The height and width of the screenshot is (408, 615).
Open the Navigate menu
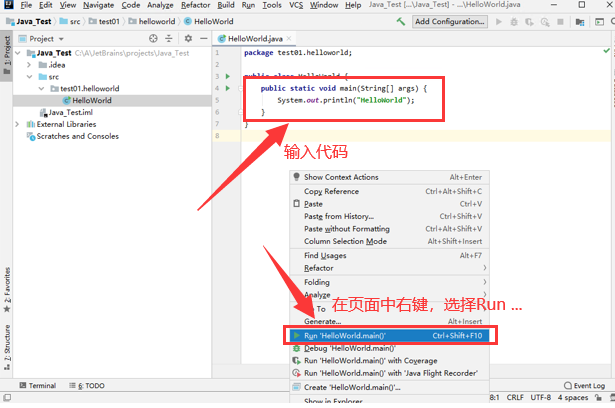[98, 5]
